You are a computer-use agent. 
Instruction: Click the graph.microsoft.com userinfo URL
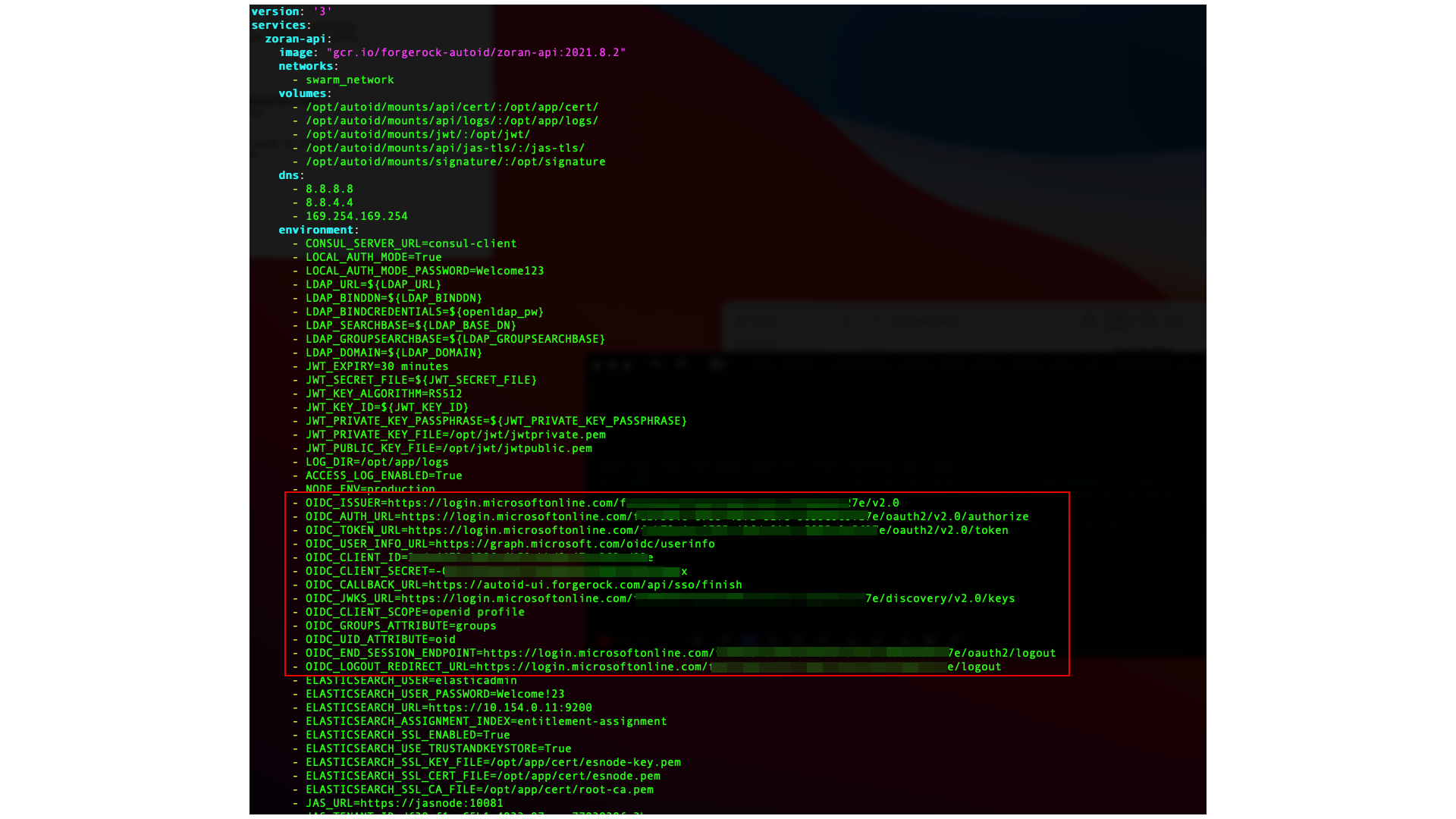coord(575,544)
